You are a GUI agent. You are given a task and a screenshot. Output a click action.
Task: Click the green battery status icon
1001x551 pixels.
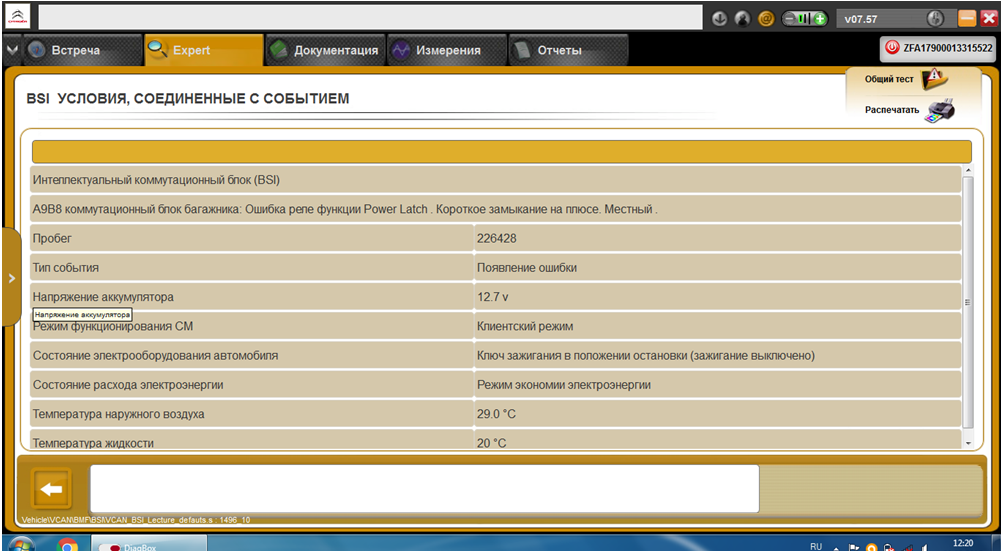(x=805, y=19)
